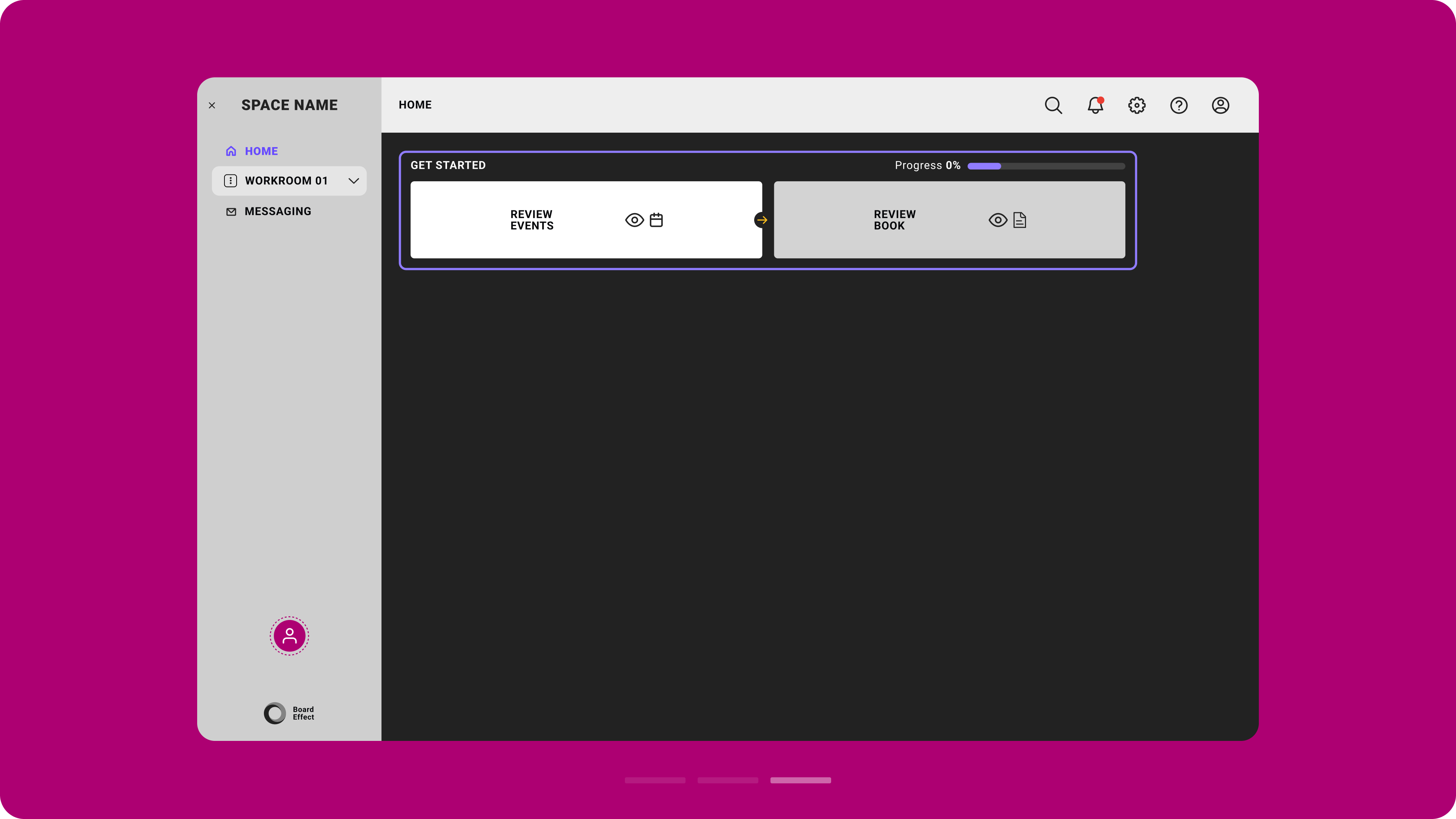Close the sidebar with the X
Viewport: 1456px width, 819px height.
click(212, 105)
